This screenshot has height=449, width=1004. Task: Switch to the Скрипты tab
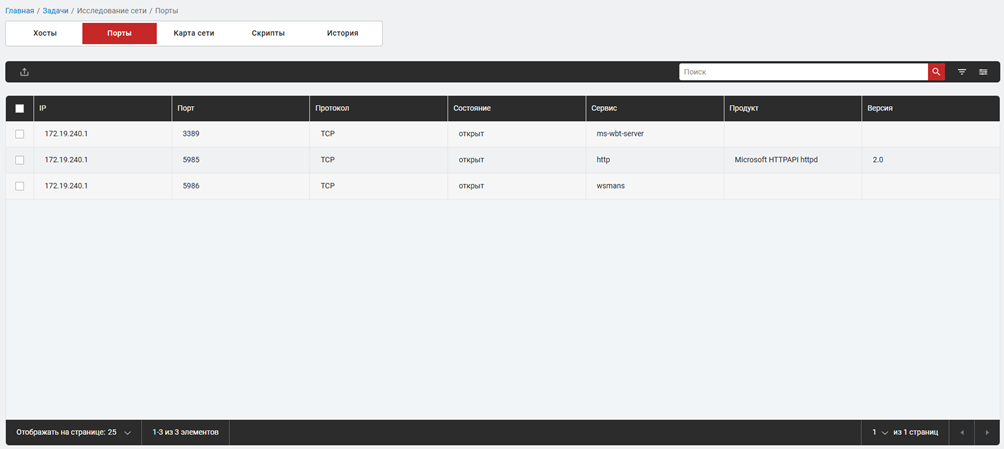tap(268, 33)
